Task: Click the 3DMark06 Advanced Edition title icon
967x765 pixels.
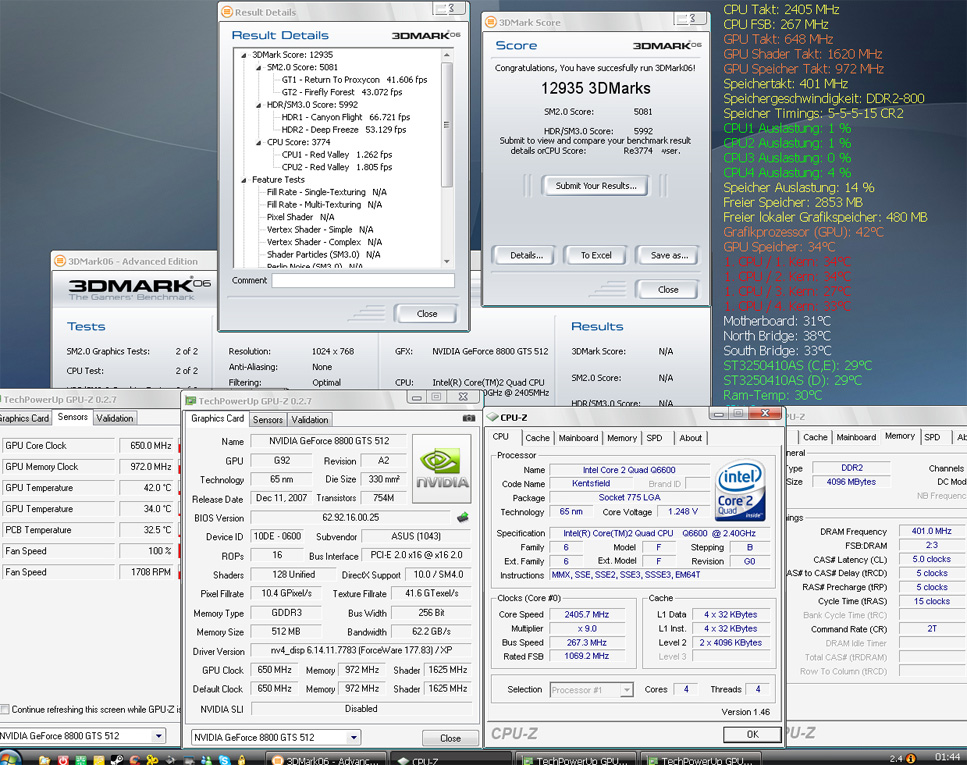Action: click(60, 261)
